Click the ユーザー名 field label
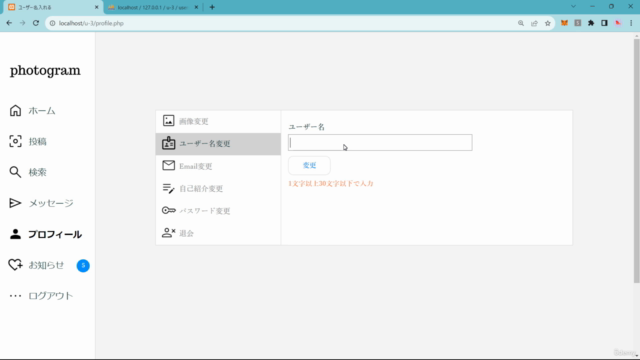Viewport: 640px width, 360px height. click(x=307, y=127)
